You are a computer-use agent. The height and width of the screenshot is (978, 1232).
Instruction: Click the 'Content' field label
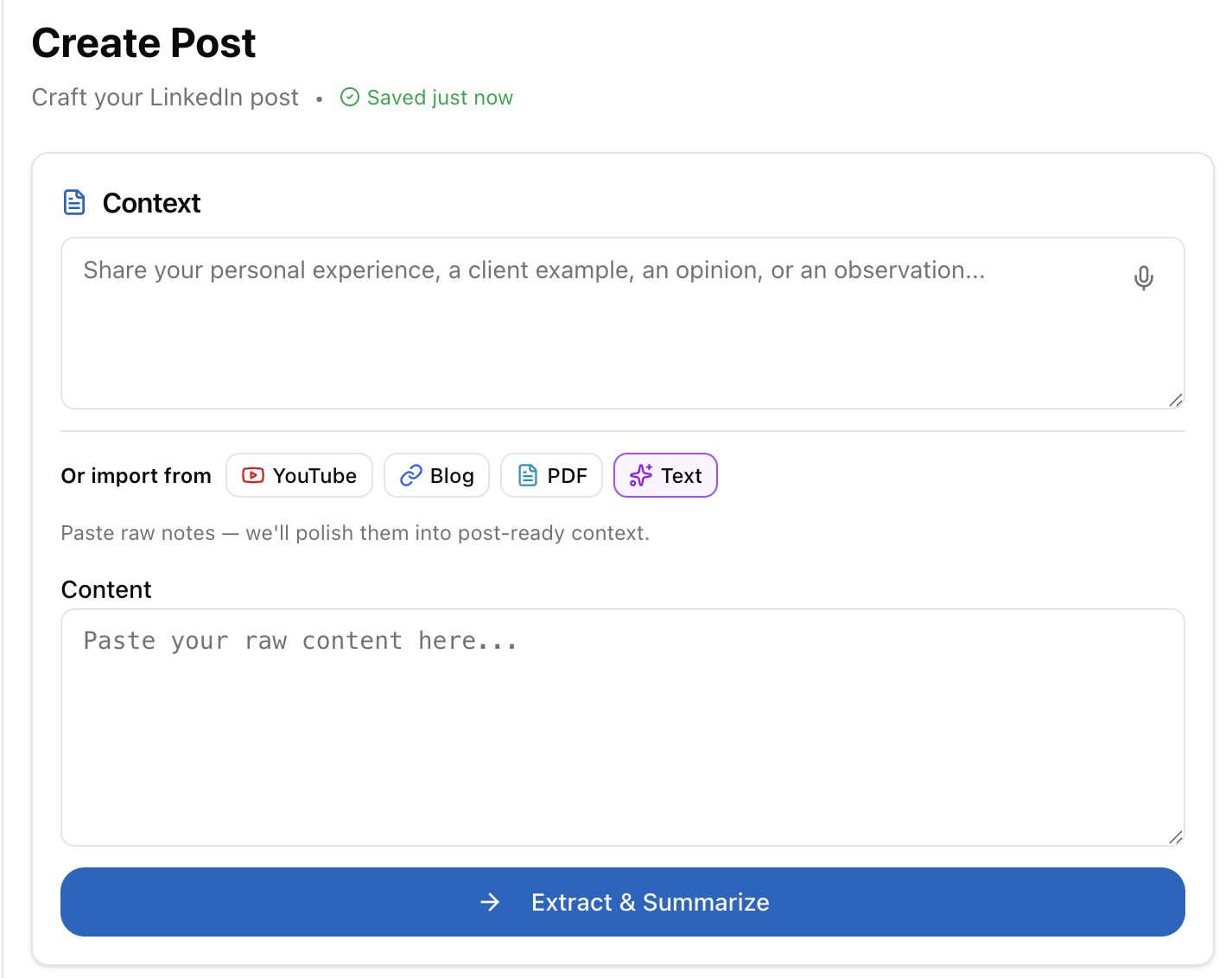(x=106, y=589)
